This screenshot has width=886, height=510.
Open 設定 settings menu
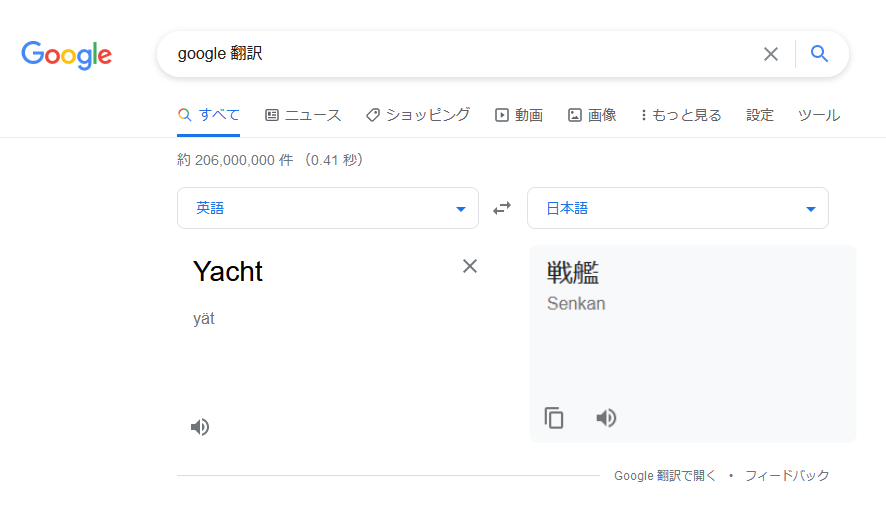click(x=759, y=115)
